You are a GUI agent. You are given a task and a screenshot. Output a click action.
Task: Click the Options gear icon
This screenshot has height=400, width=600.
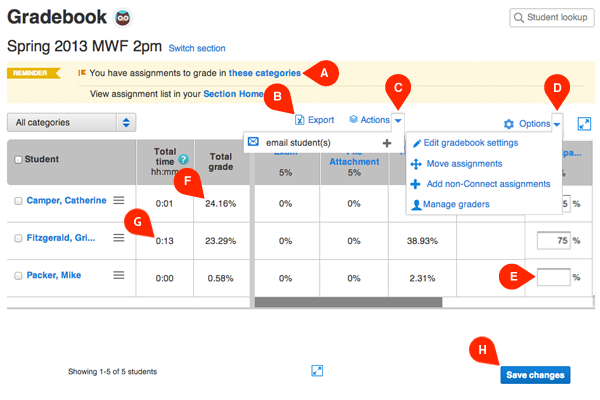[509, 124]
